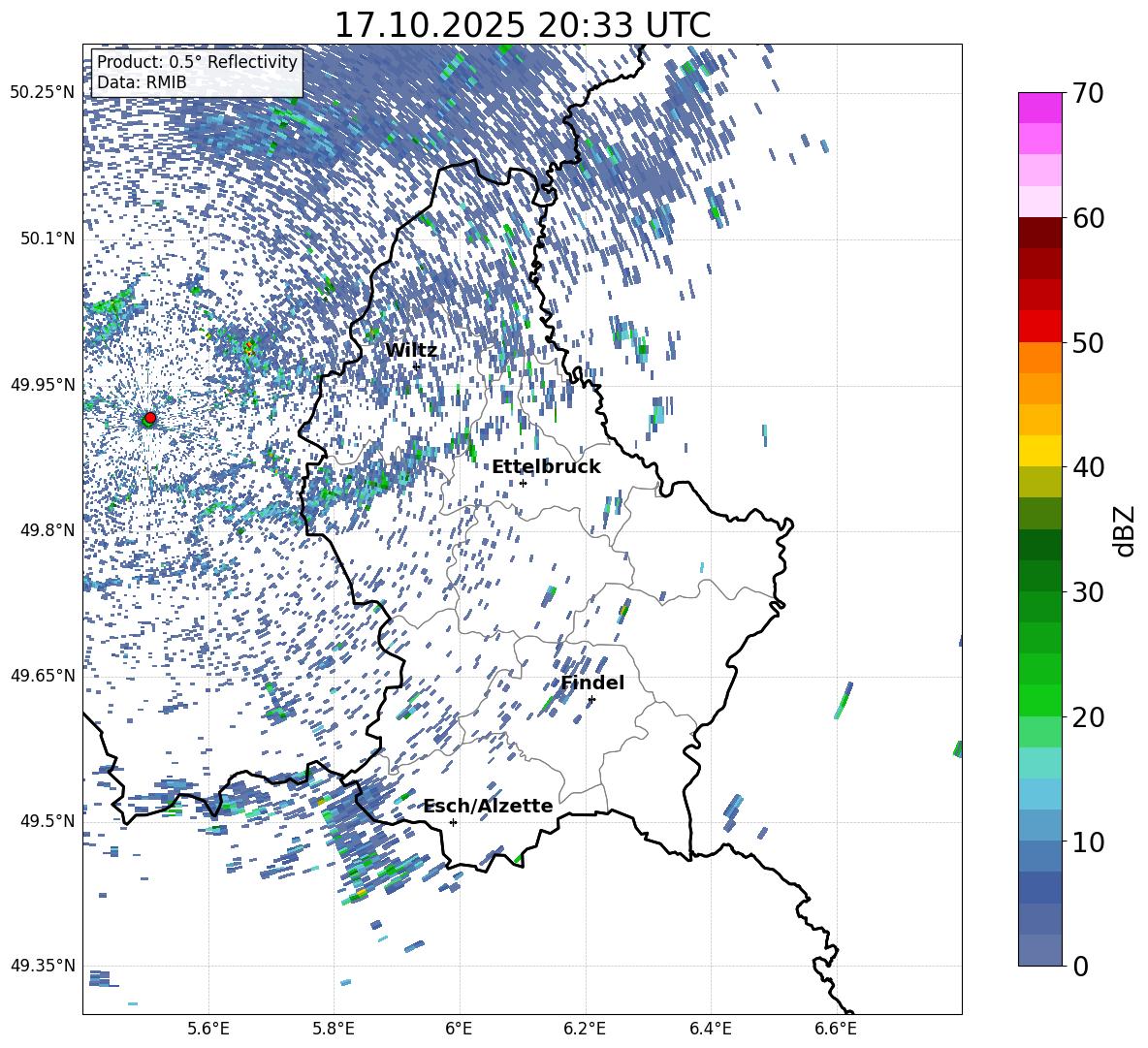The width and height of the screenshot is (1148, 1048).
Task: Click the 49.65°N latitude label
Action: [x=43, y=675]
